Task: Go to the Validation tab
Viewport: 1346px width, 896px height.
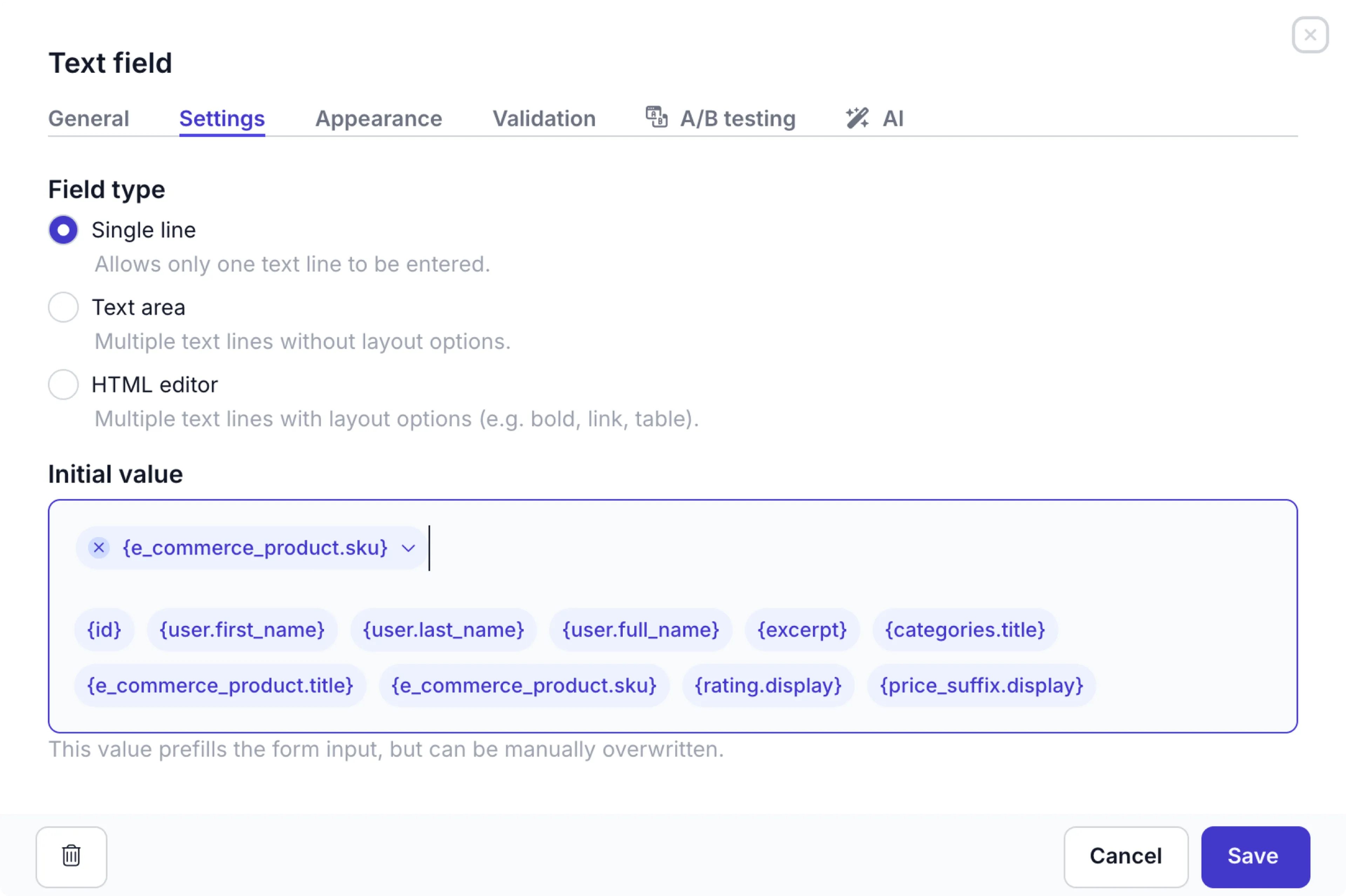Action: pyautogui.click(x=544, y=118)
